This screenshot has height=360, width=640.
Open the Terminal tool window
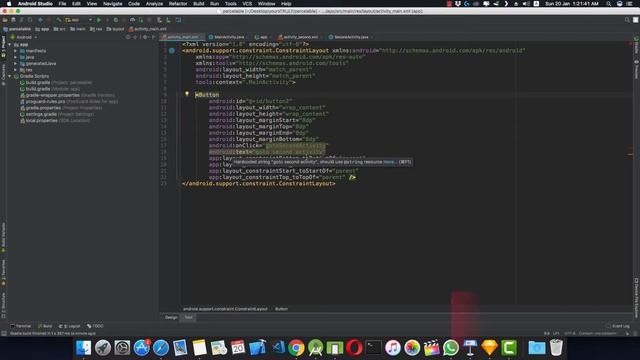pos(21,326)
